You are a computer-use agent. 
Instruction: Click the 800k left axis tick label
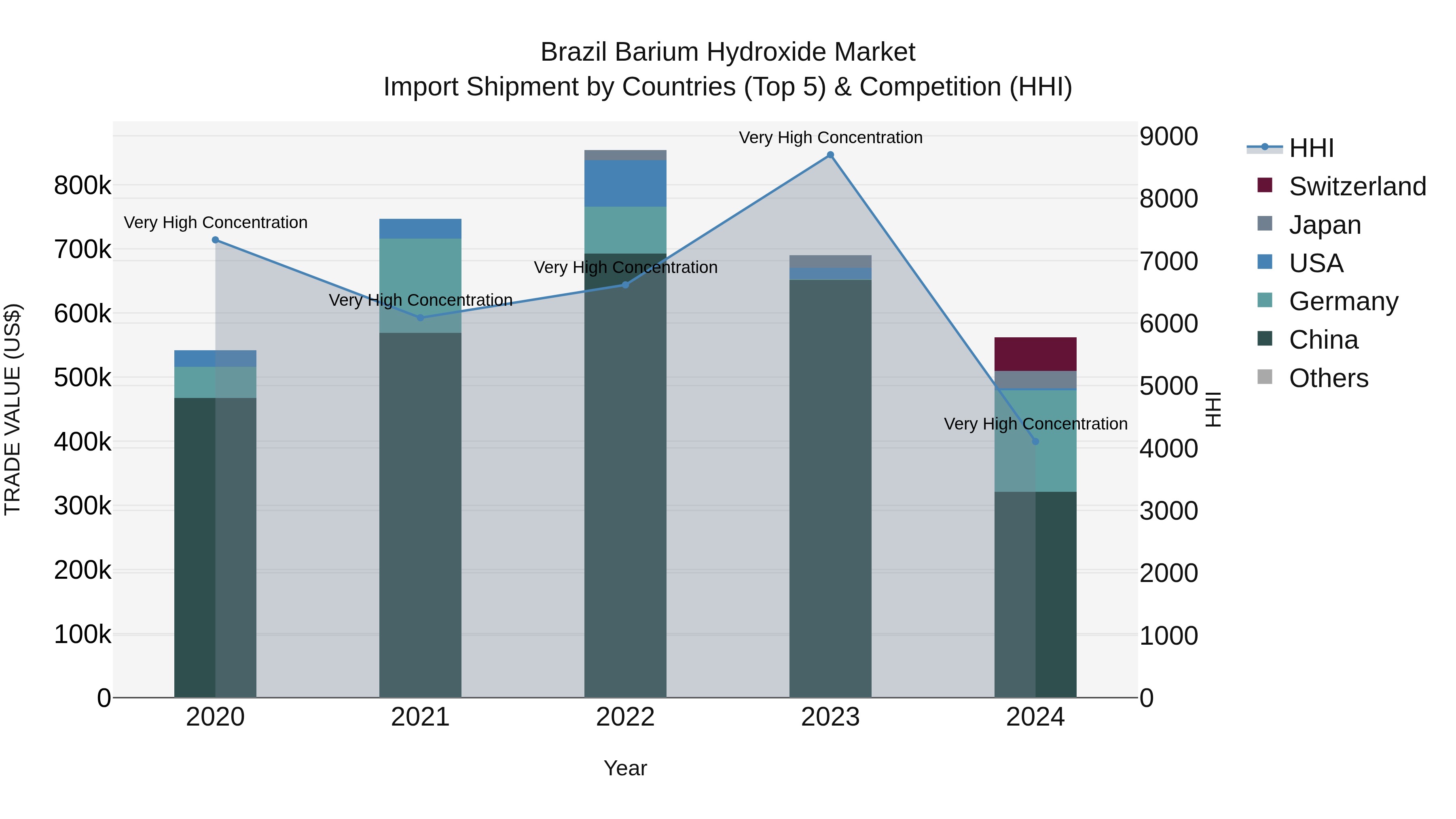tap(83, 185)
